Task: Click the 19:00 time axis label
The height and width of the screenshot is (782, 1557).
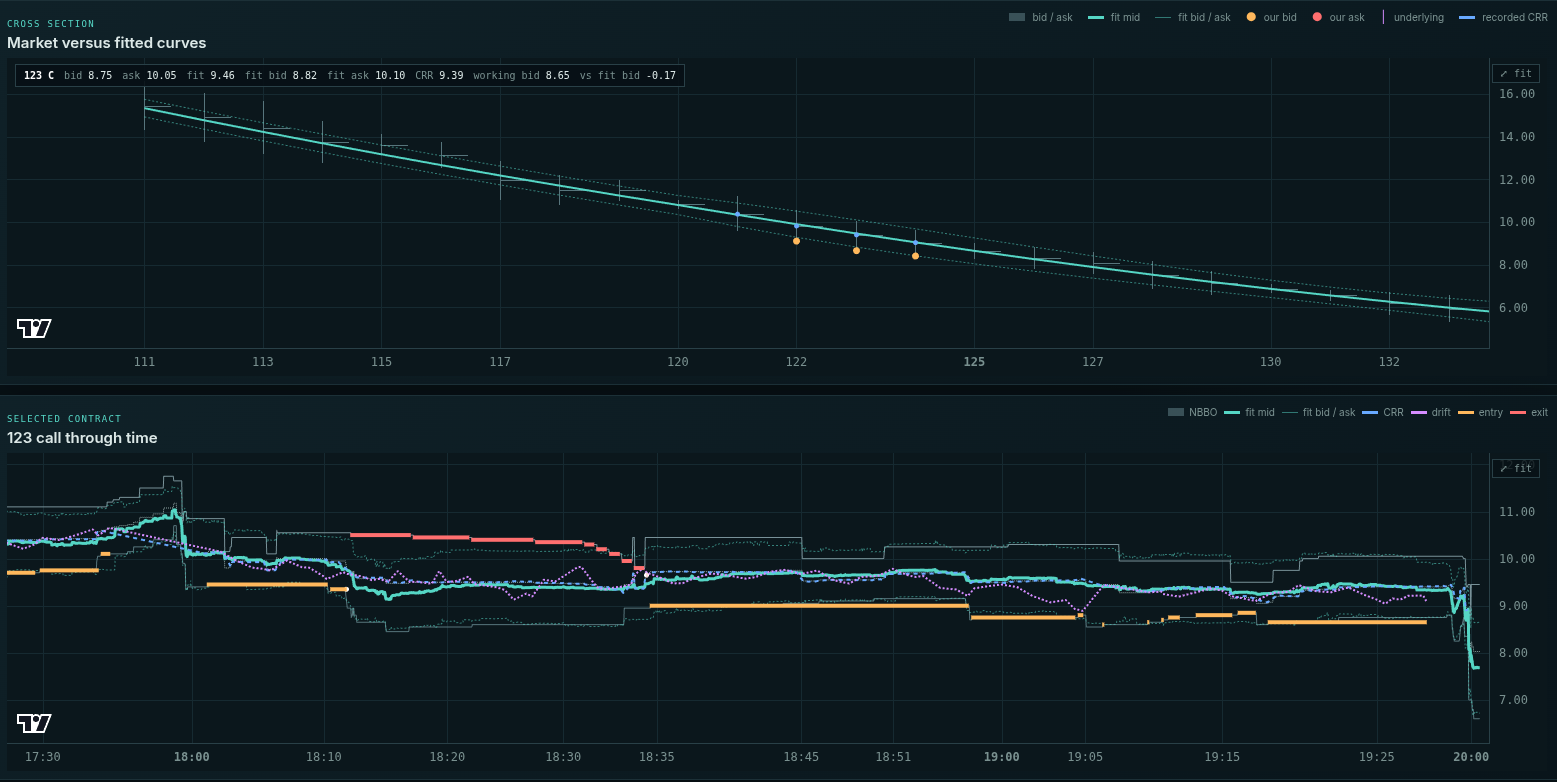Action: [1001, 757]
